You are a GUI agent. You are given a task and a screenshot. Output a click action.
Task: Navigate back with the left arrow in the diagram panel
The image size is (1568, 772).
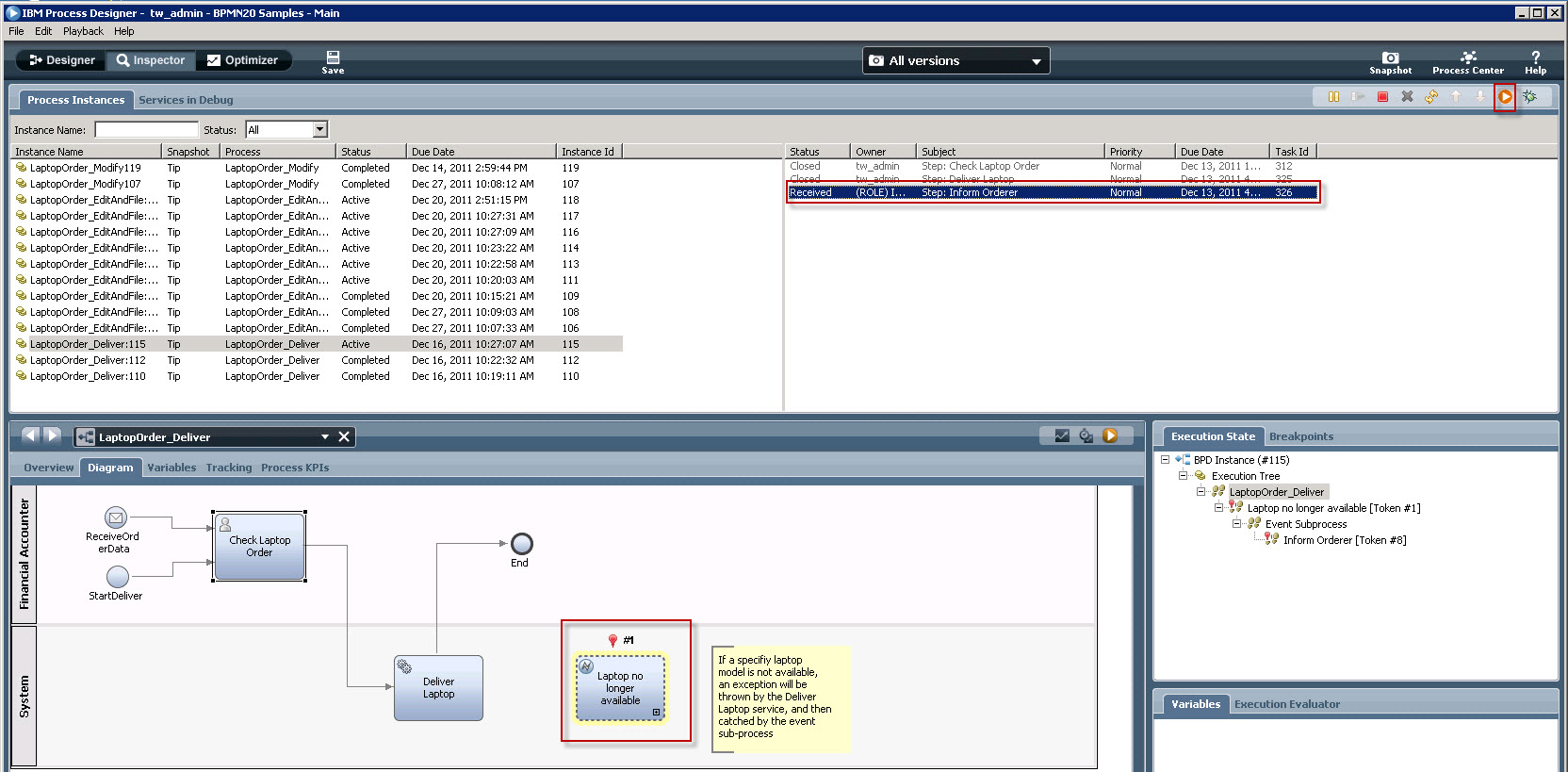coord(30,435)
